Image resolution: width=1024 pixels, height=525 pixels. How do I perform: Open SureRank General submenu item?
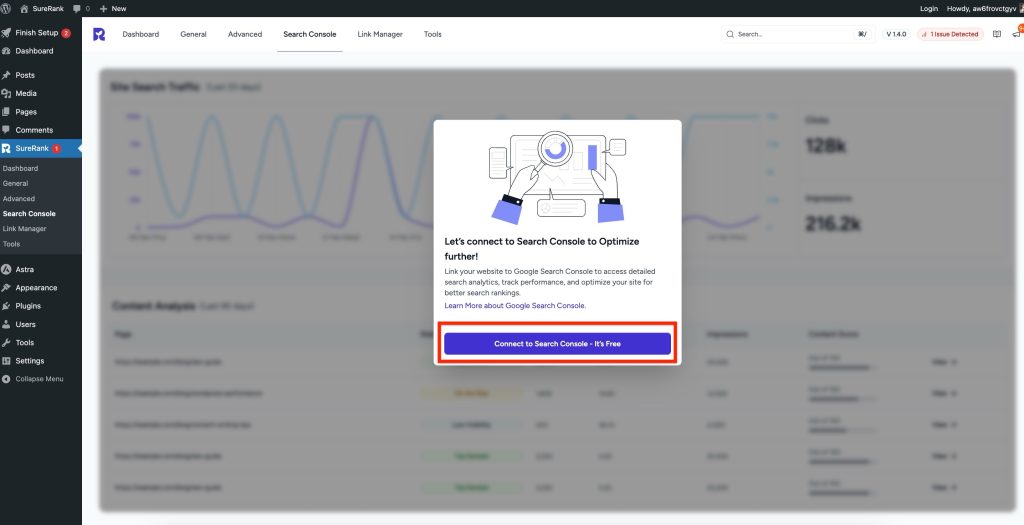(x=15, y=183)
